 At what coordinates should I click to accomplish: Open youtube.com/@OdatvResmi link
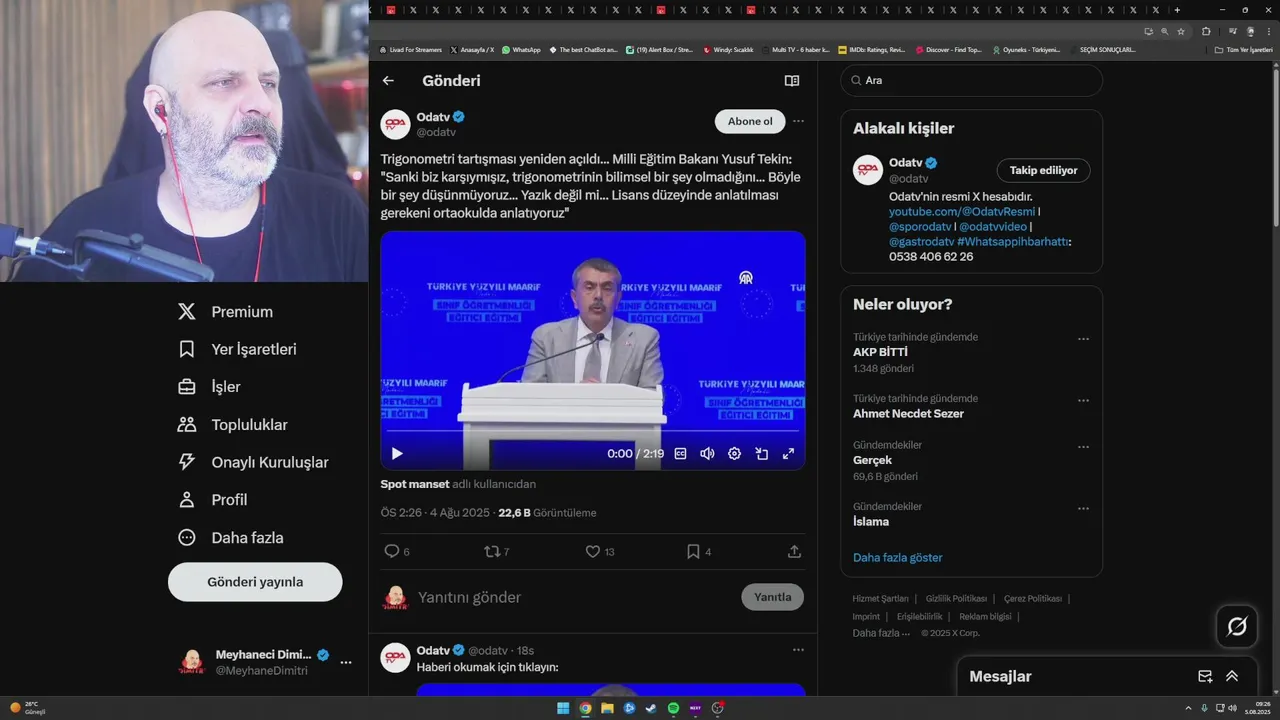point(961,212)
